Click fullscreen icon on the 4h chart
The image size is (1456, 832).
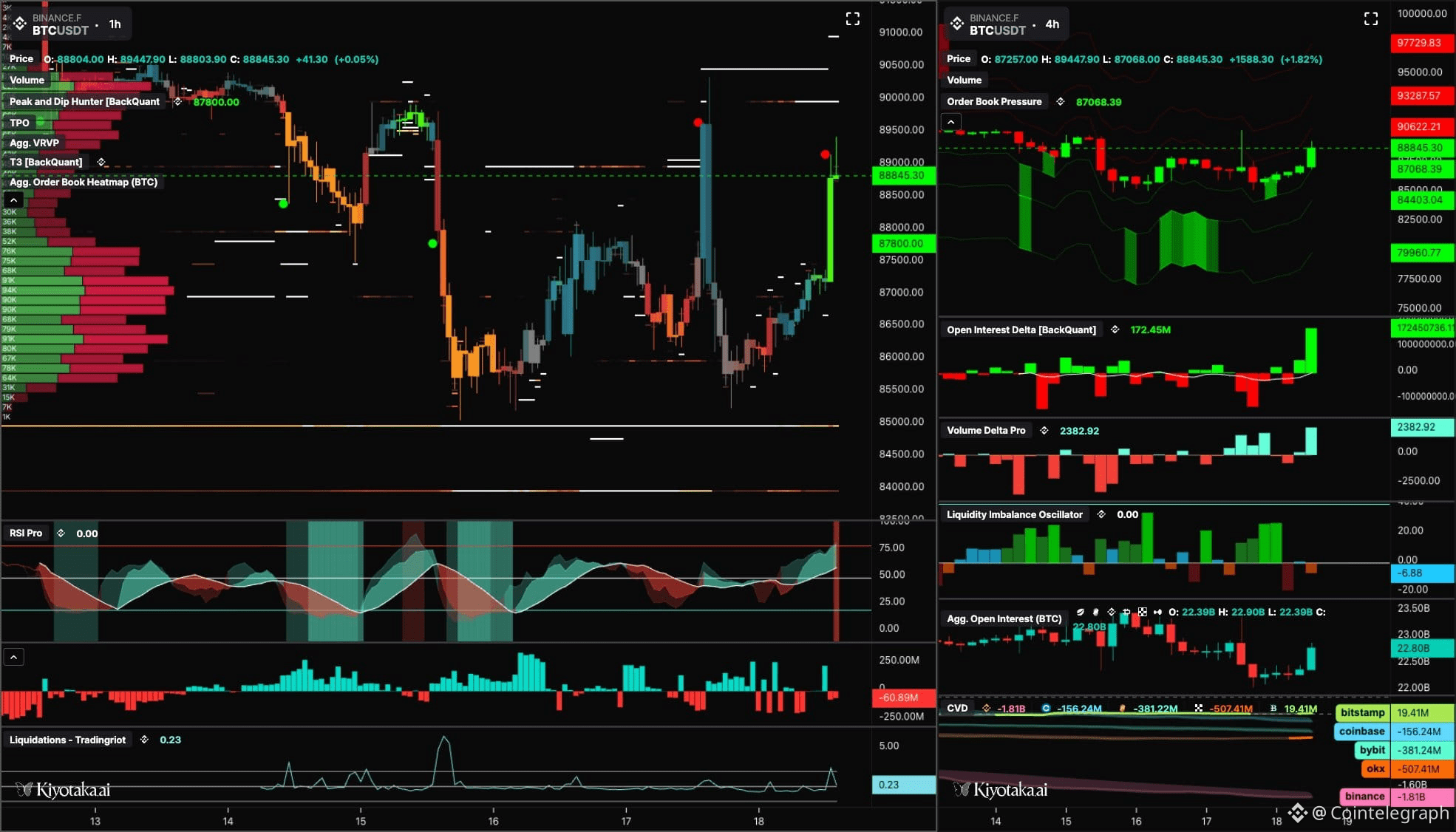pyautogui.click(x=1370, y=19)
